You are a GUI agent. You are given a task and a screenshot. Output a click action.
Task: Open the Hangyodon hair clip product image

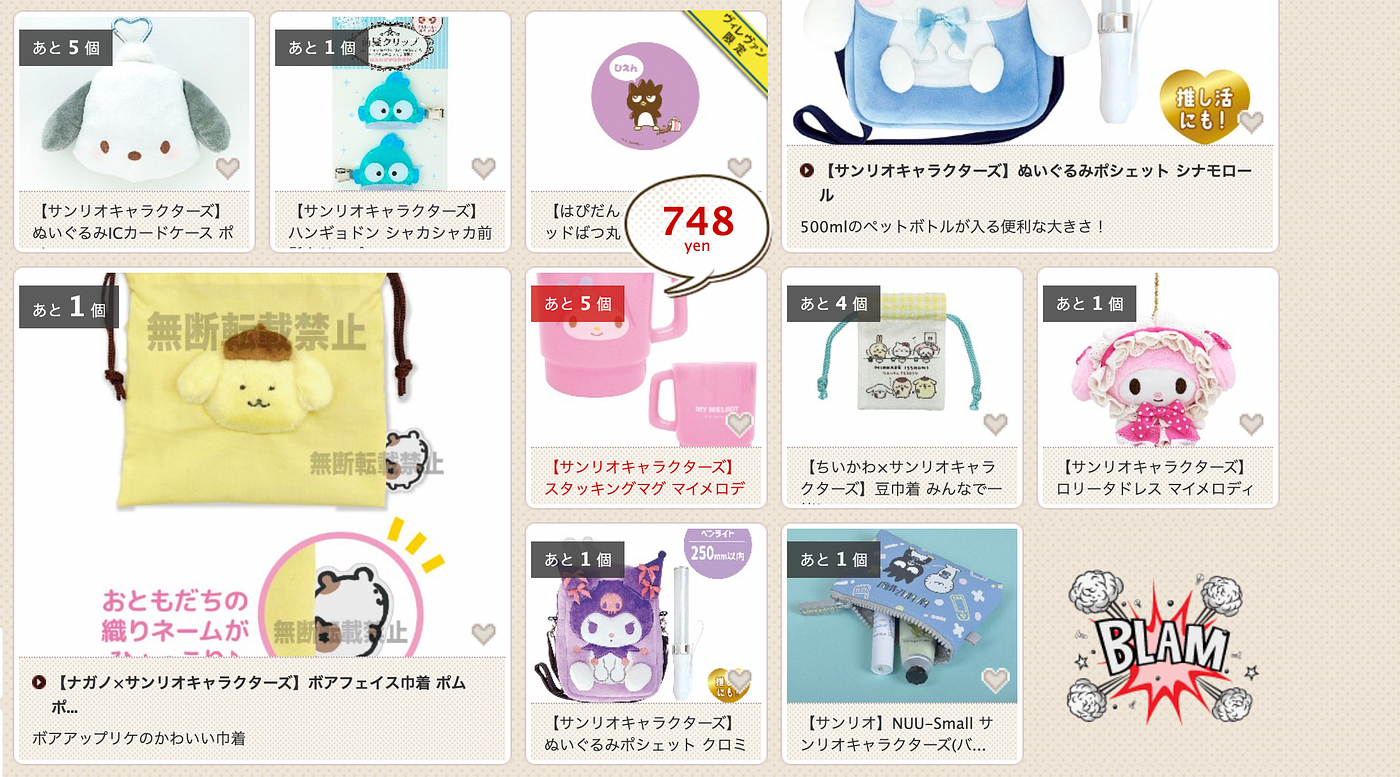390,104
